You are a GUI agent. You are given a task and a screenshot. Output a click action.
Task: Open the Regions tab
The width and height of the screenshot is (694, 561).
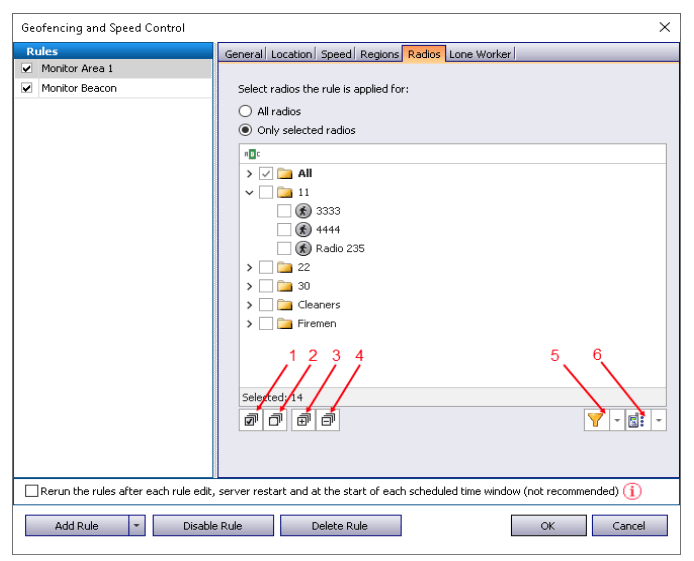tap(379, 54)
